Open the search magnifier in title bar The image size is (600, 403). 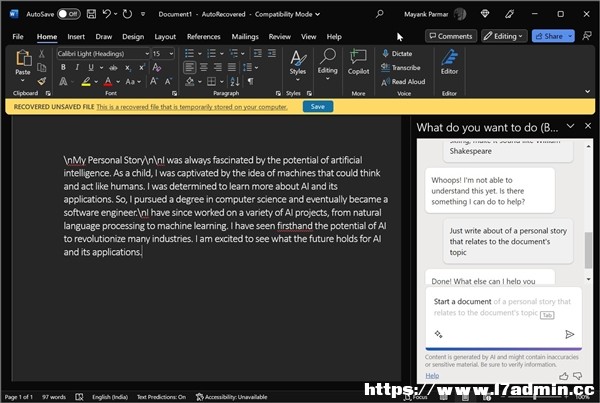[x=380, y=14]
